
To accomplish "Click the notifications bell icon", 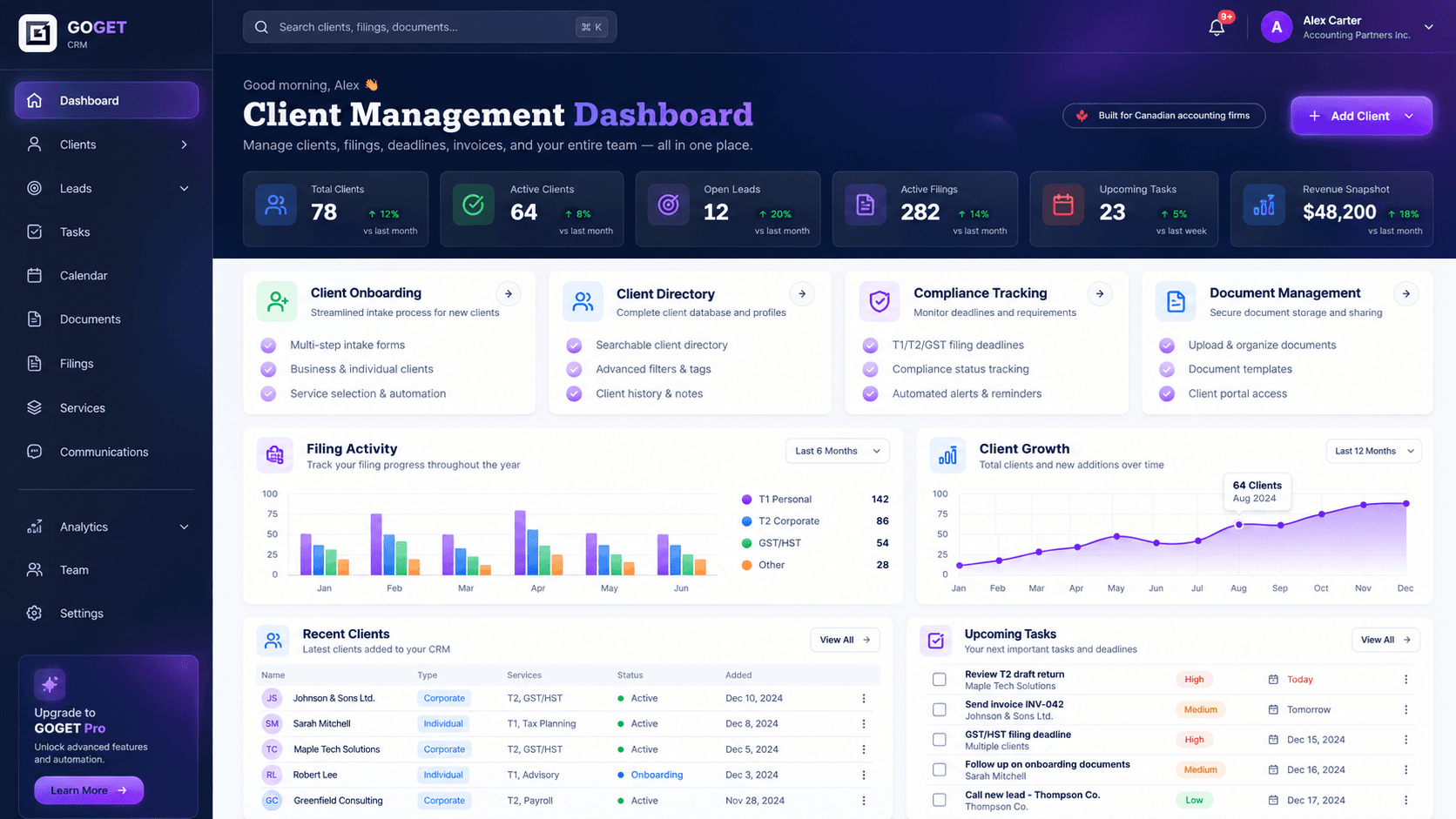I will click(x=1217, y=28).
